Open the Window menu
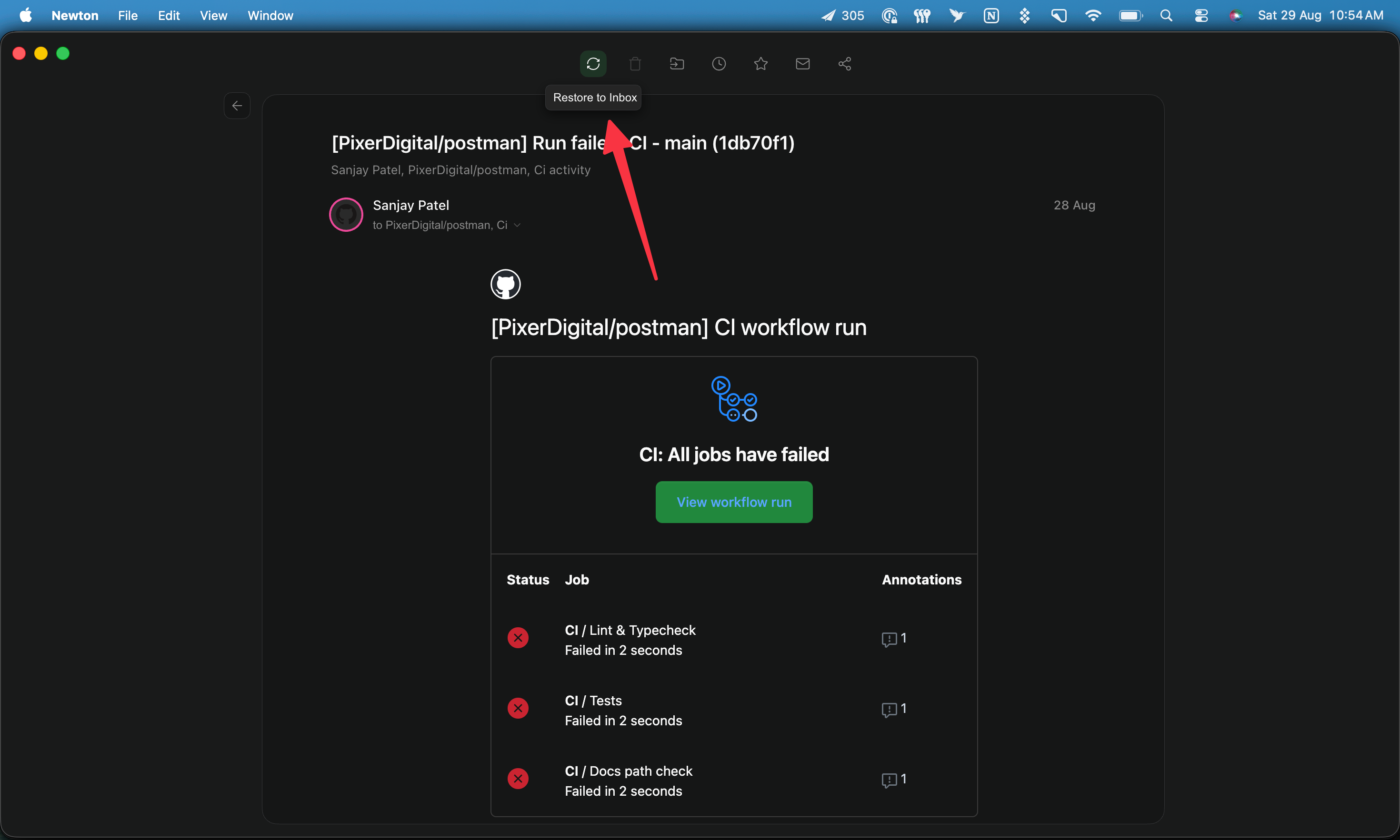This screenshot has width=1400, height=840. (x=270, y=15)
